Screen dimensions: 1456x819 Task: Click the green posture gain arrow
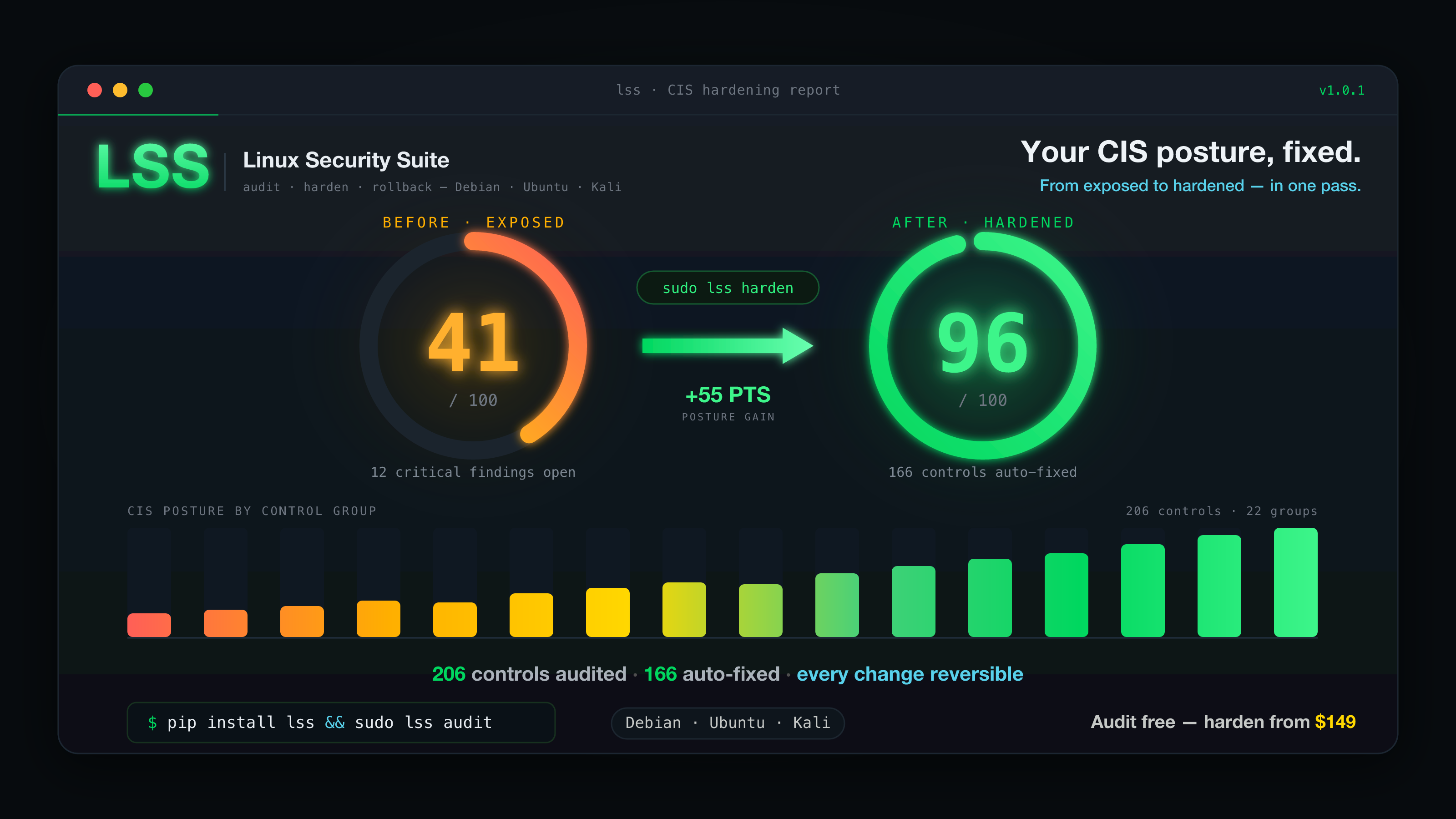[728, 345]
